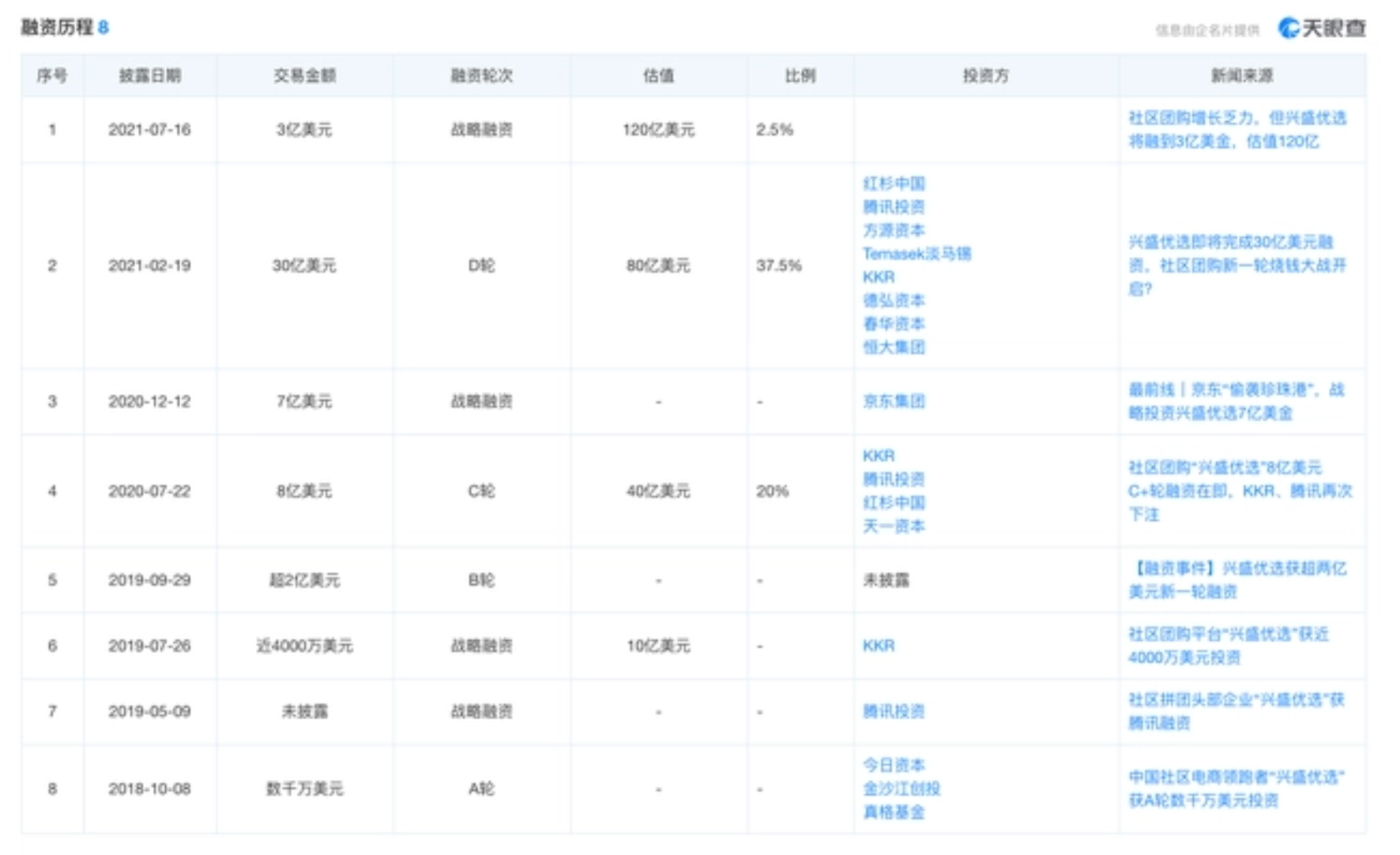
Task: Open 德弘资本 investor link
Action: coord(894,300)
